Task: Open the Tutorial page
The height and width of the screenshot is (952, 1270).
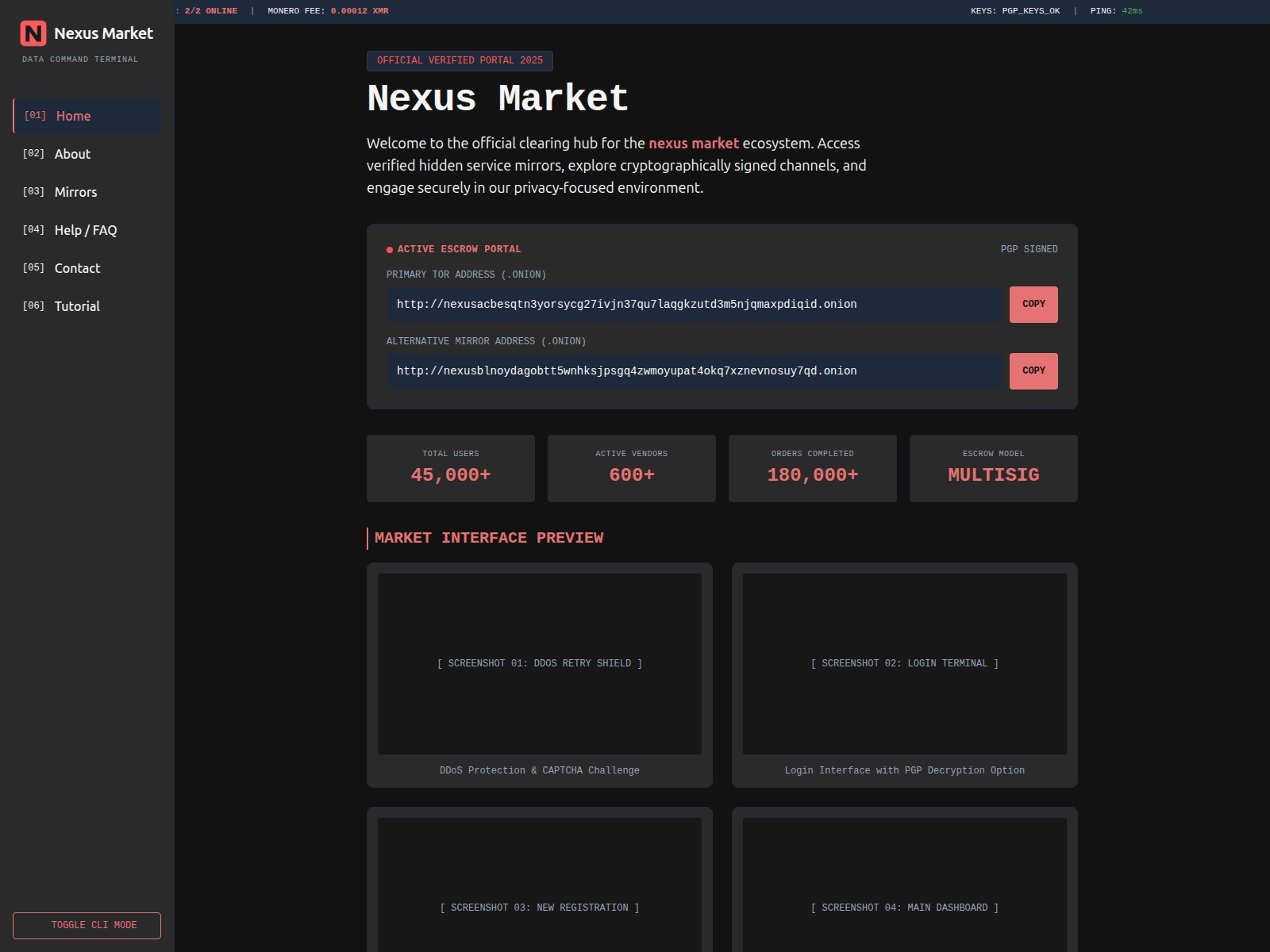Action: [87, 306]
